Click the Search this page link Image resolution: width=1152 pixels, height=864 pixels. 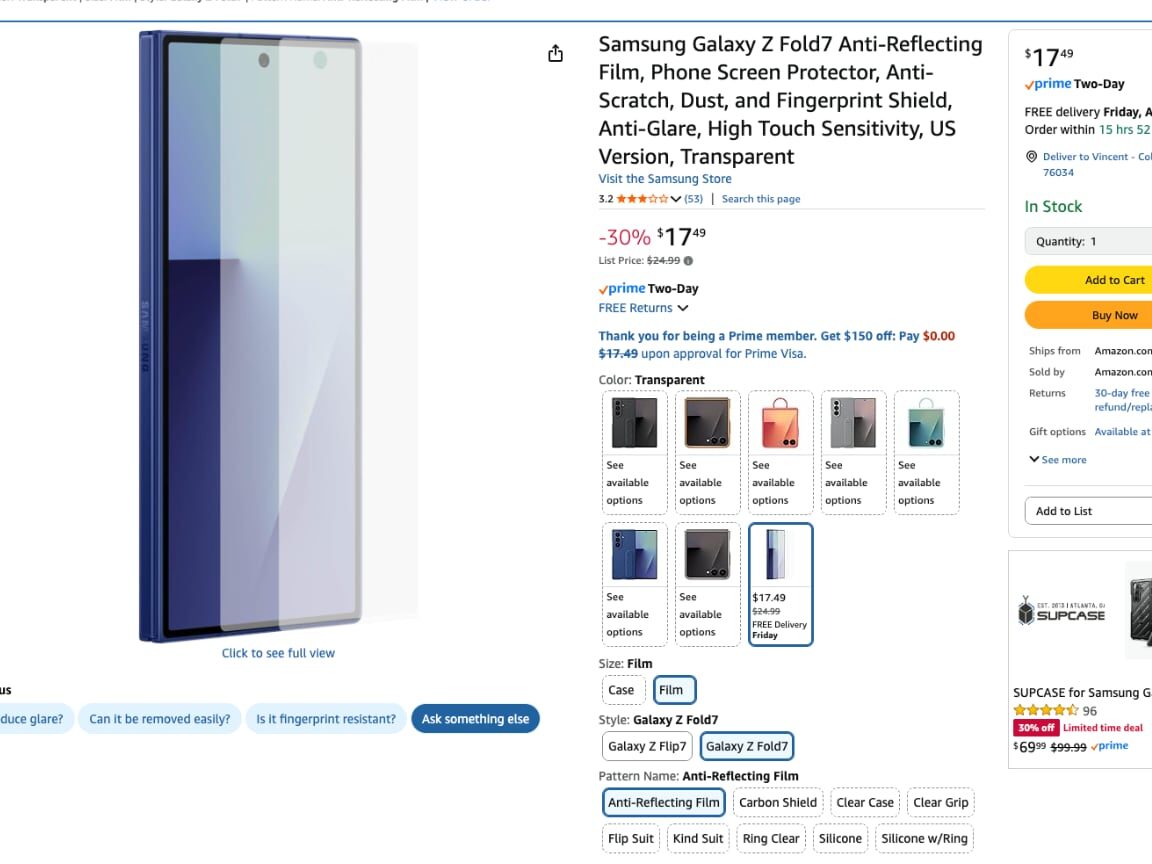[x=761, y=199]
